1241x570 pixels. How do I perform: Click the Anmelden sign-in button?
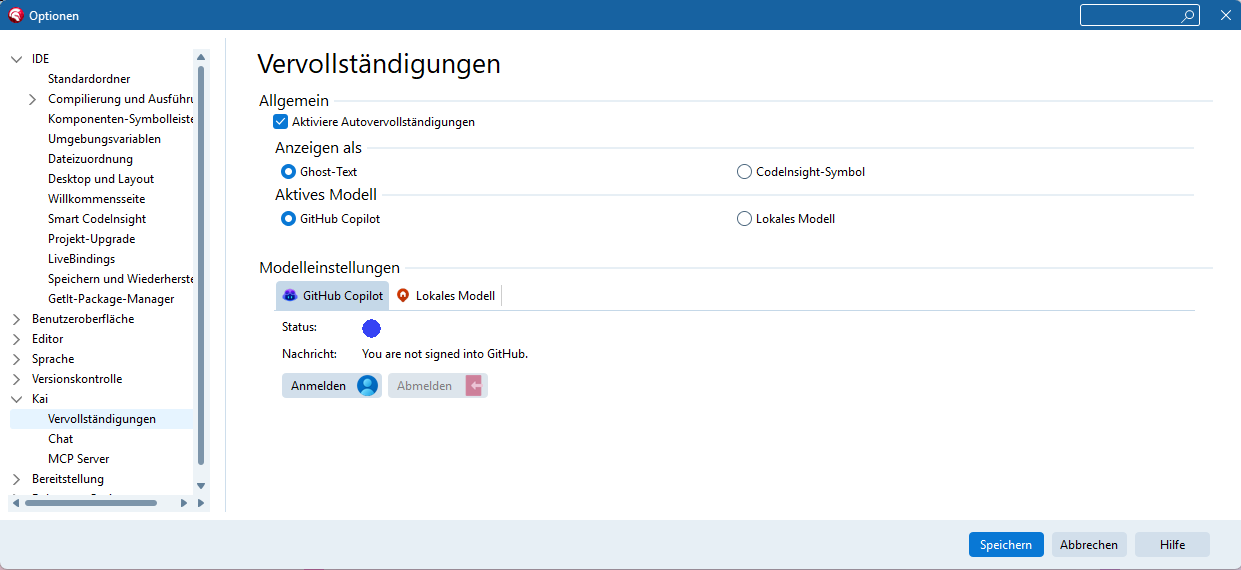(332, 386)
